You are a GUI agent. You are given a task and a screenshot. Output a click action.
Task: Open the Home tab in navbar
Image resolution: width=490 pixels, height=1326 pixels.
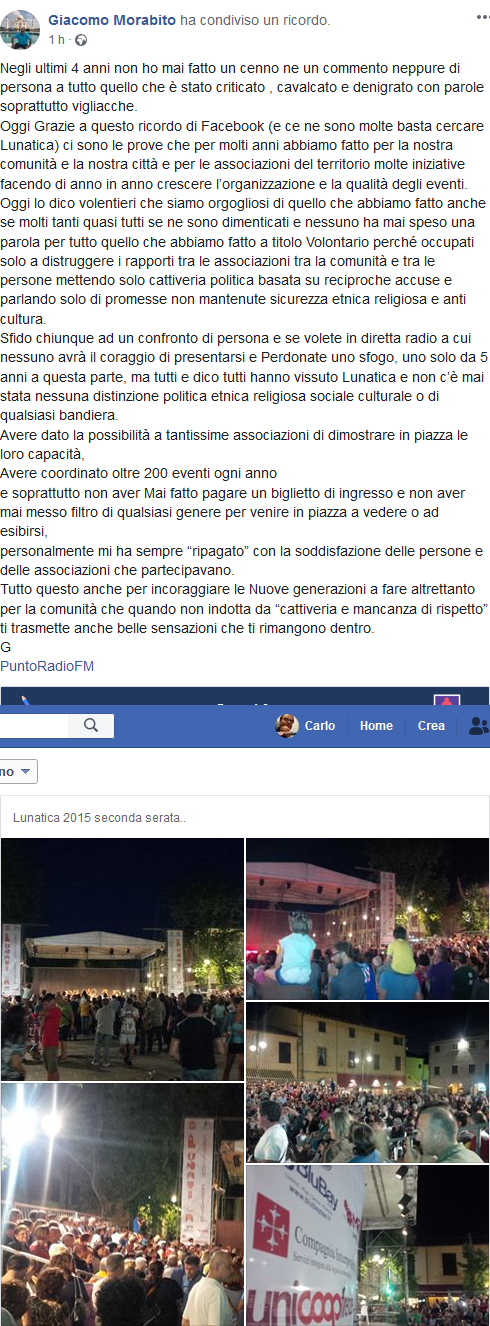tap(376, 726)
